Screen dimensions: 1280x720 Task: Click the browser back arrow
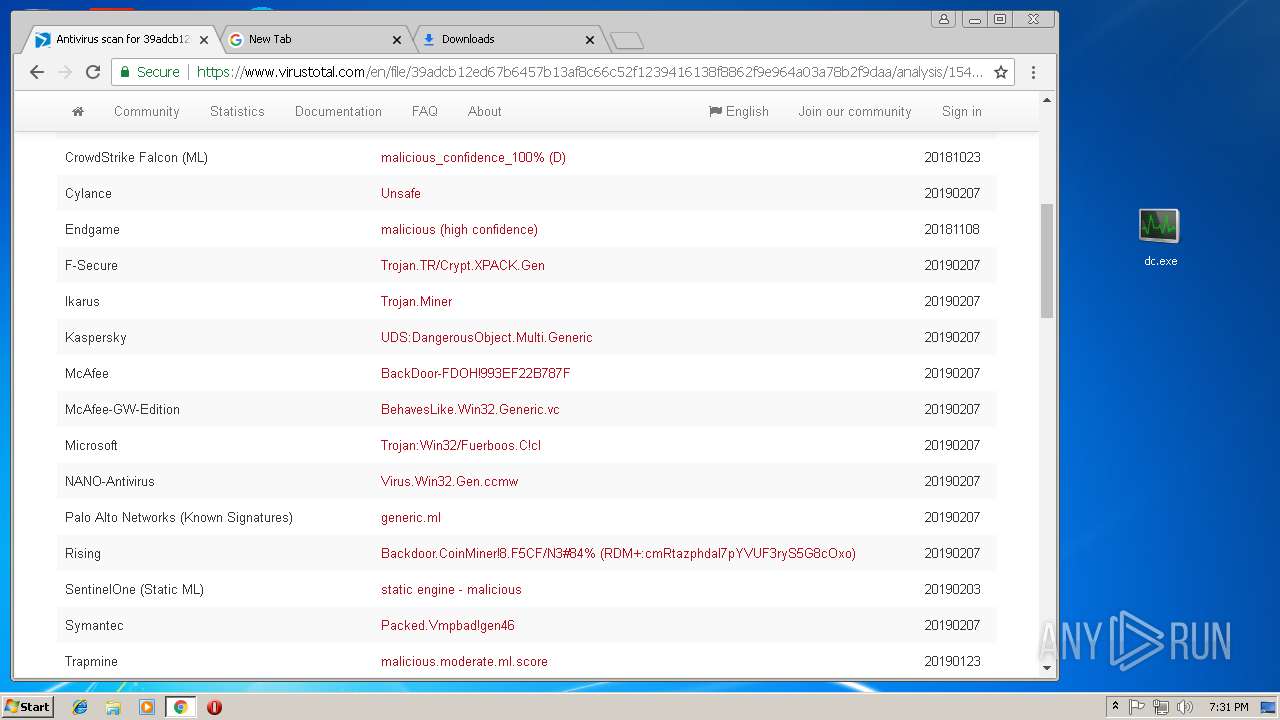click(x=37, y=72)
